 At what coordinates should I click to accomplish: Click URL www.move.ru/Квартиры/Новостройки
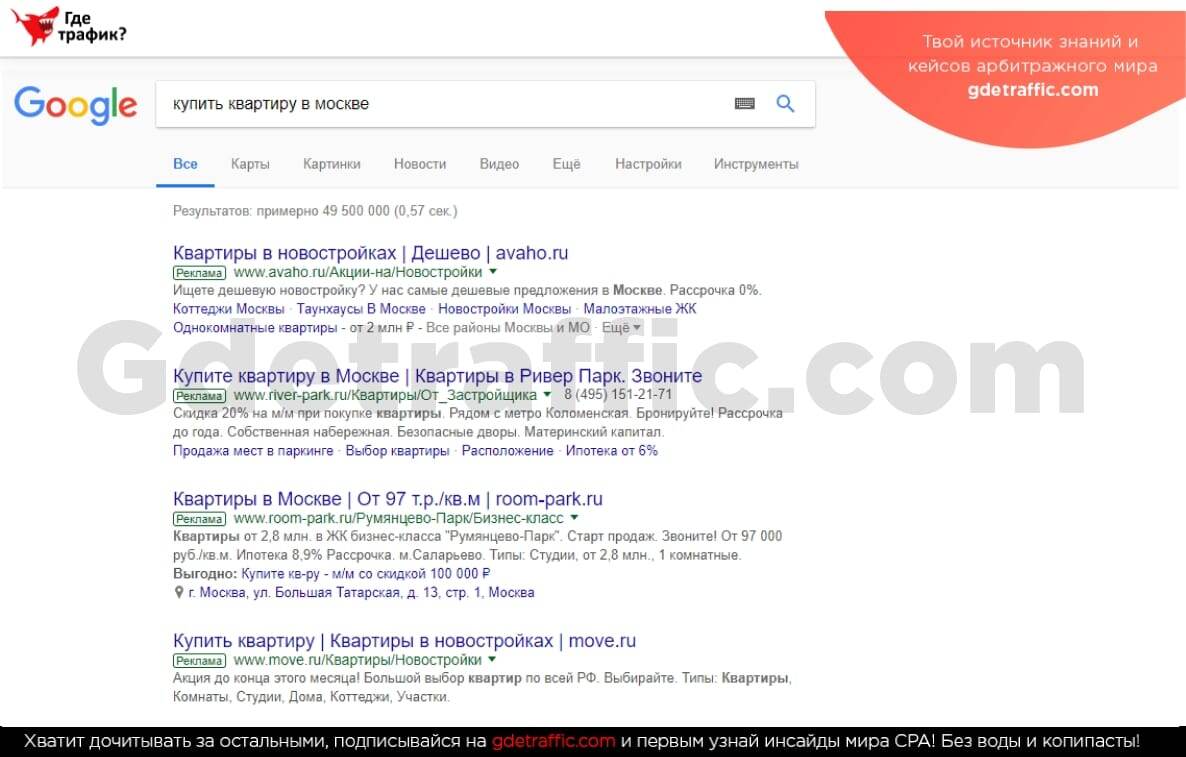(x=358, y=659)
